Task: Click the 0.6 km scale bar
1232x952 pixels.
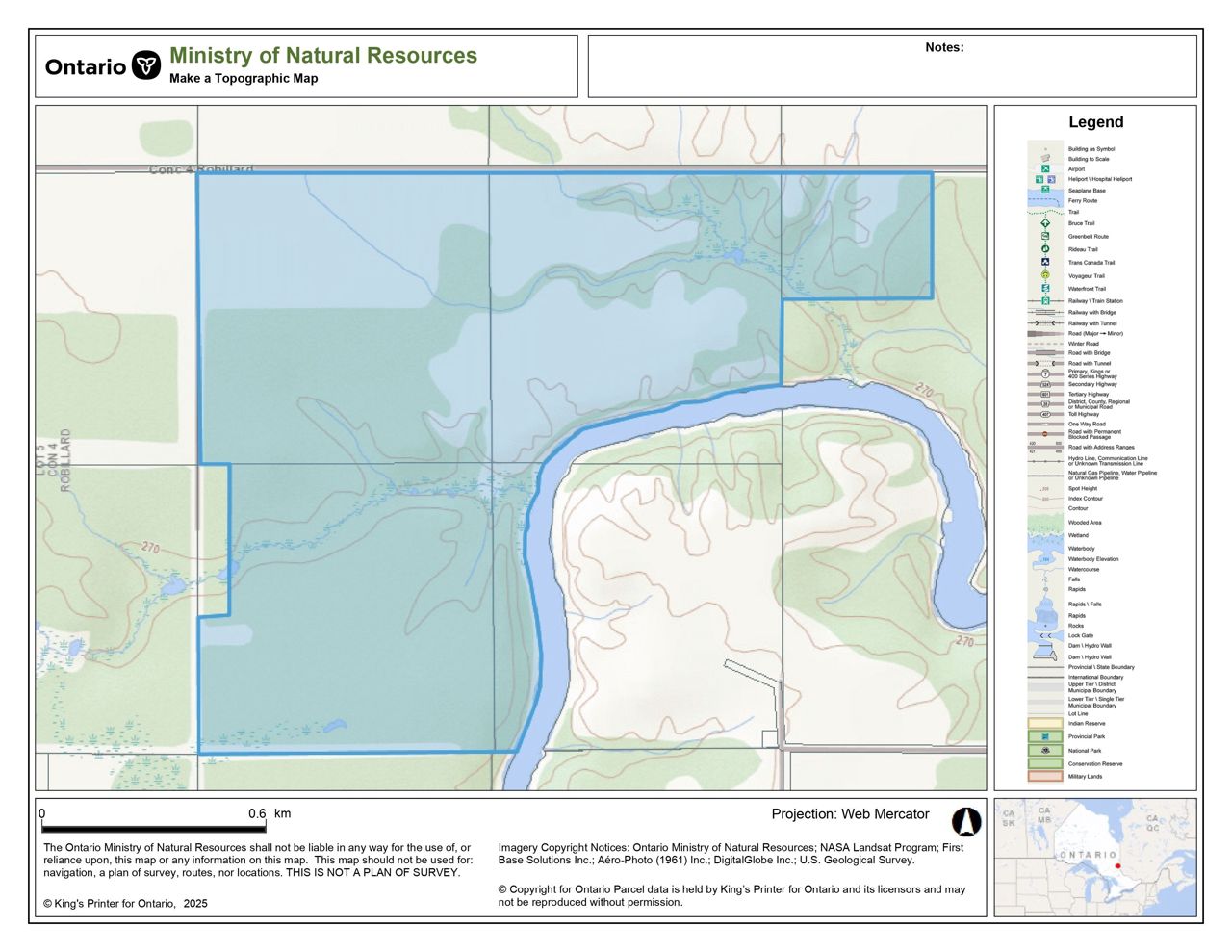Action: pyautogui.click(x=153, y=827)
